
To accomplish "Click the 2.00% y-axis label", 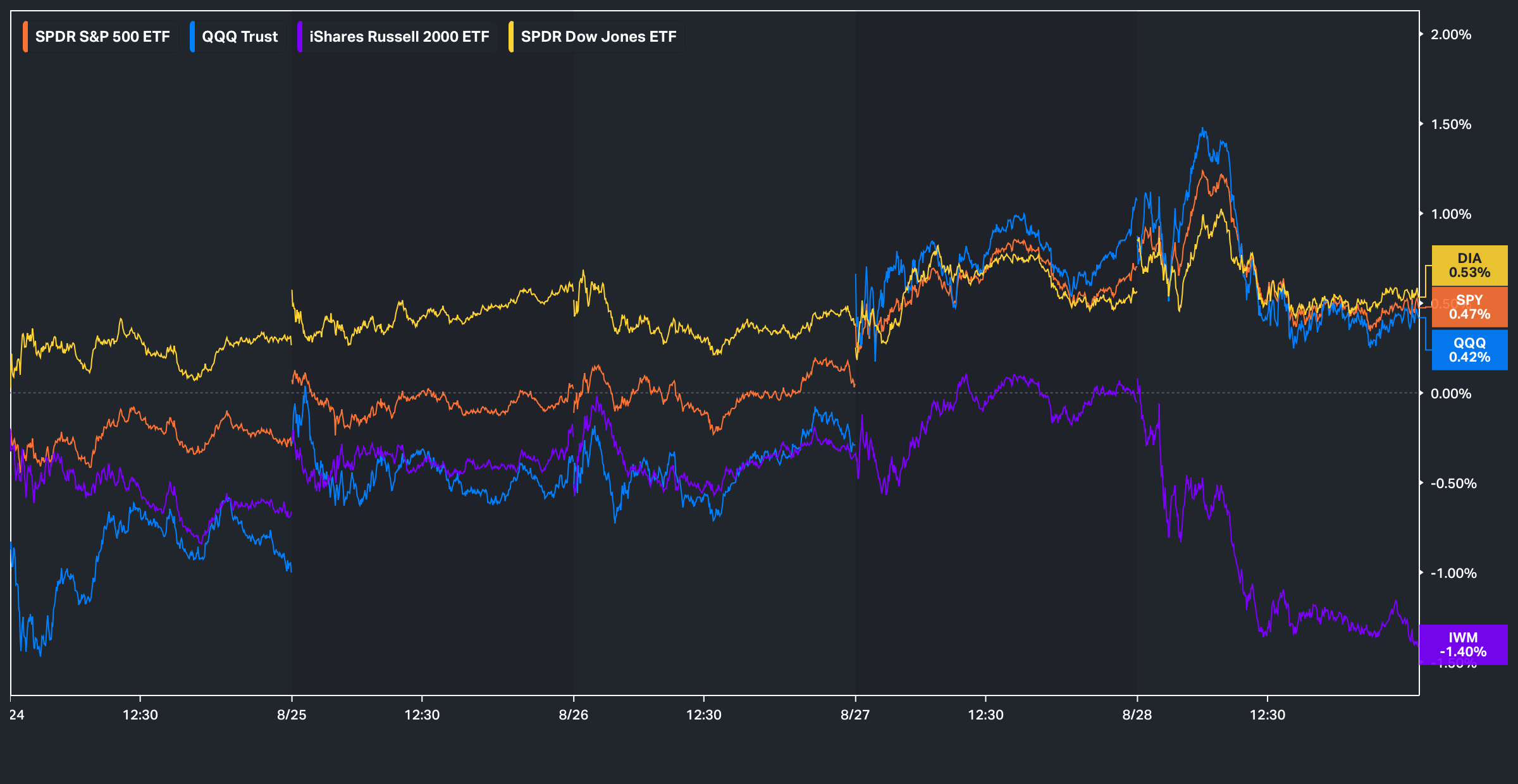I will (1451, 35).
